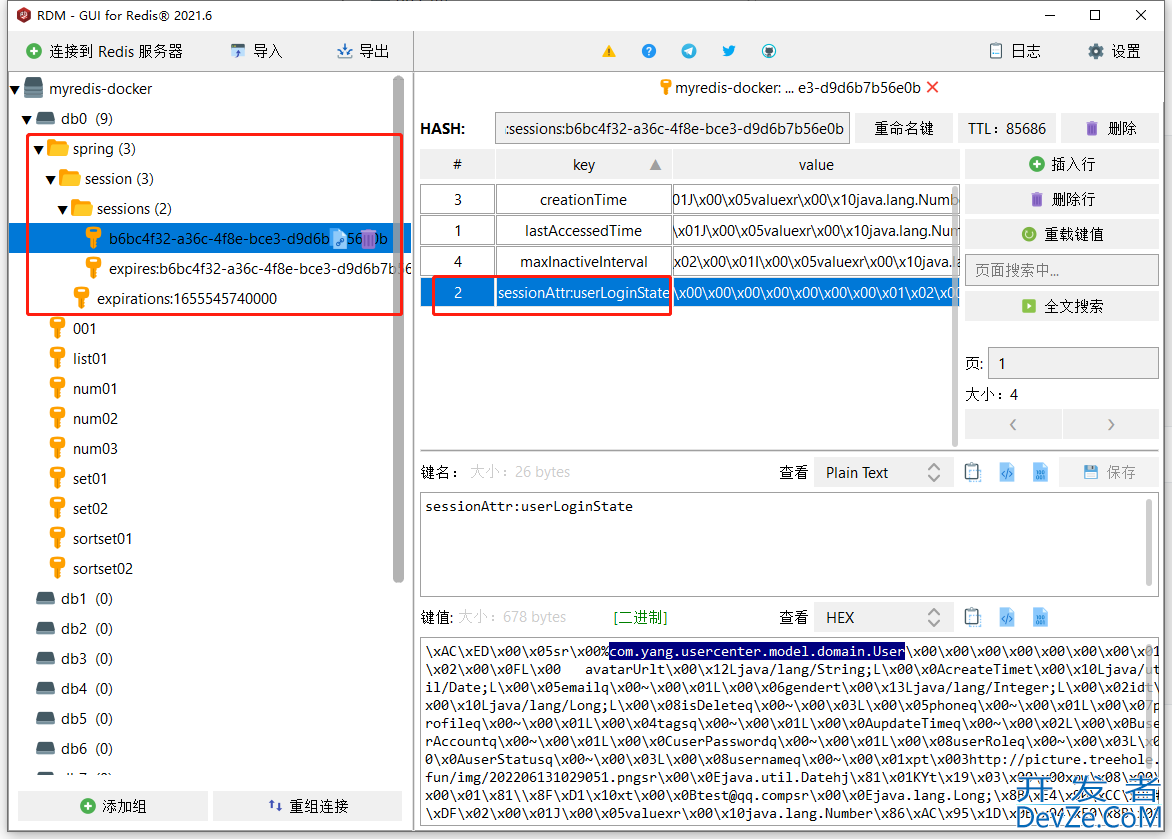Image resolution: width=1172 pixels, height=839 pixels.
Task: Click the 页面搜索中 search field
Action: point(1061,270)
